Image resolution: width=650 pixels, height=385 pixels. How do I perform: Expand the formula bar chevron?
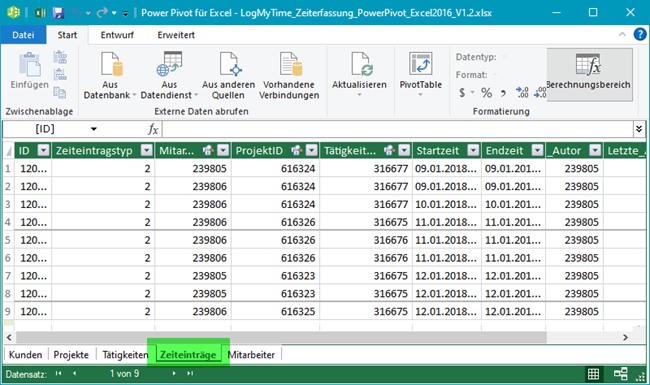(x=639, y=129)
